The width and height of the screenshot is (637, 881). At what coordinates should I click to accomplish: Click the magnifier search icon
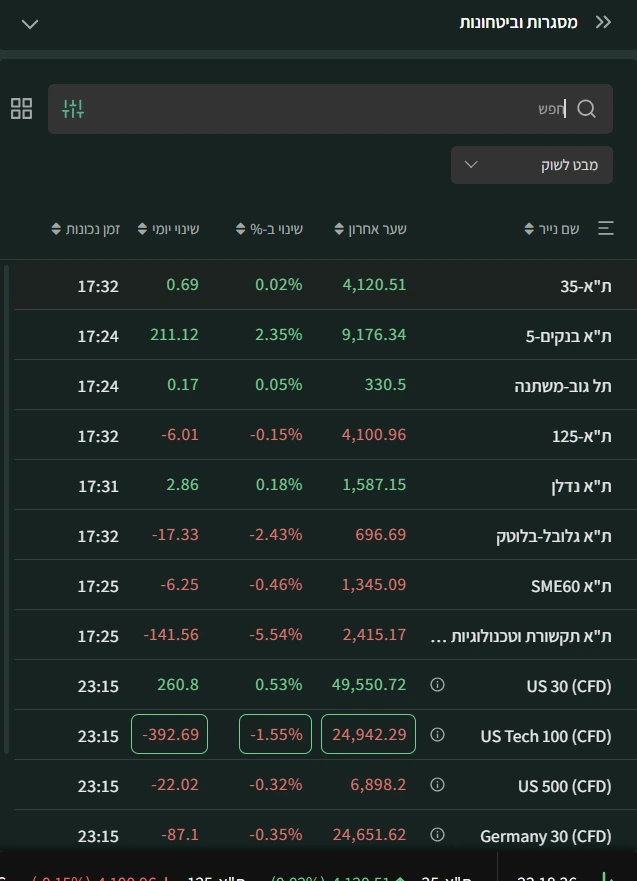click(x=586, y=109)
